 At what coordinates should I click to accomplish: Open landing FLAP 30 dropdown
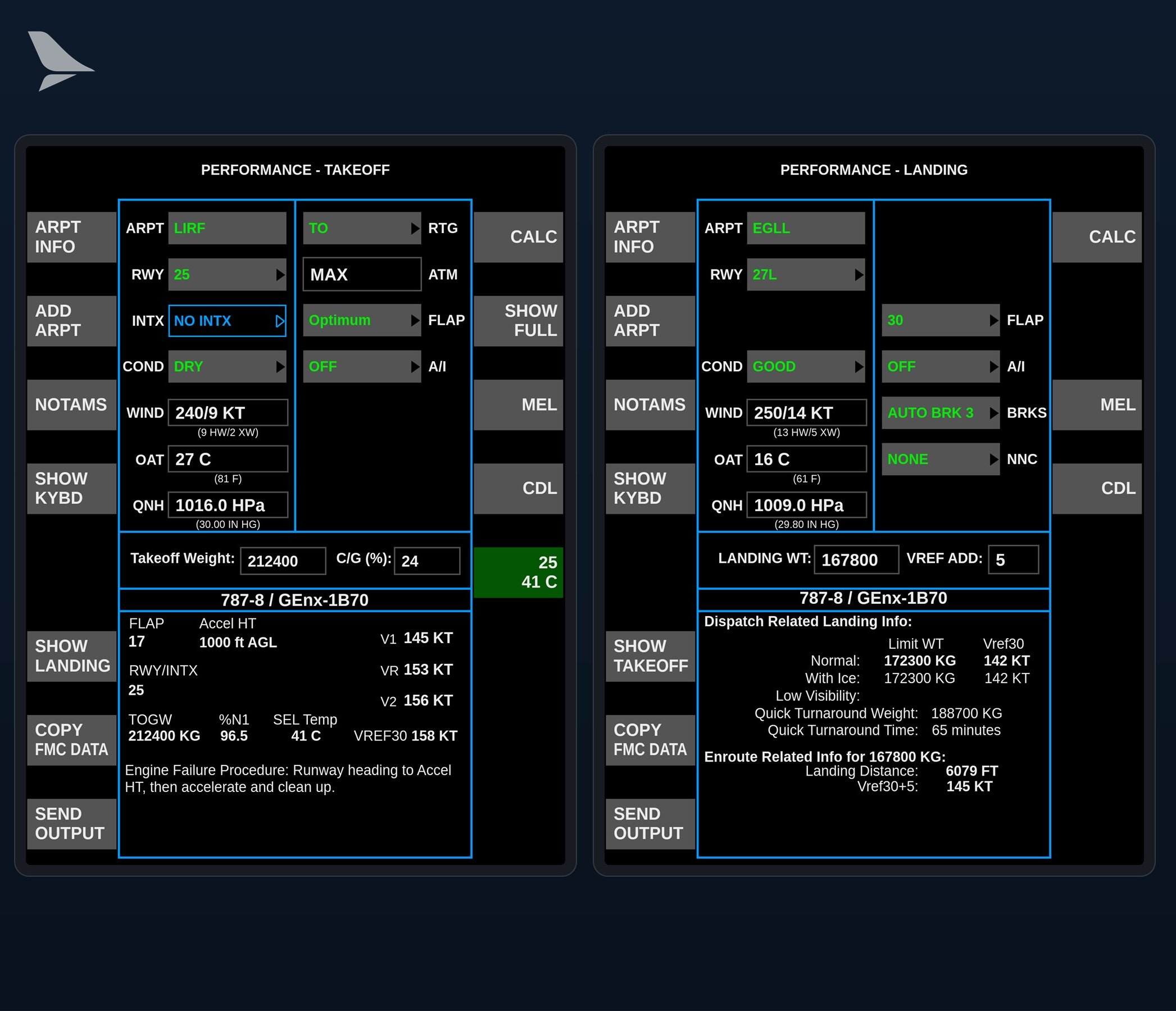(941, 320)
